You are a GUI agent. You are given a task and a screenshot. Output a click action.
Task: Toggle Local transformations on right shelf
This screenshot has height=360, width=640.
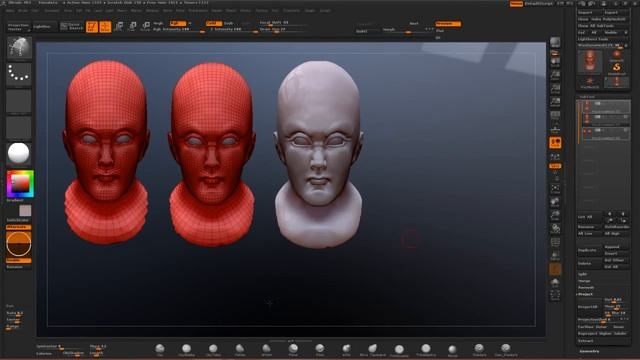click(555, 142)
